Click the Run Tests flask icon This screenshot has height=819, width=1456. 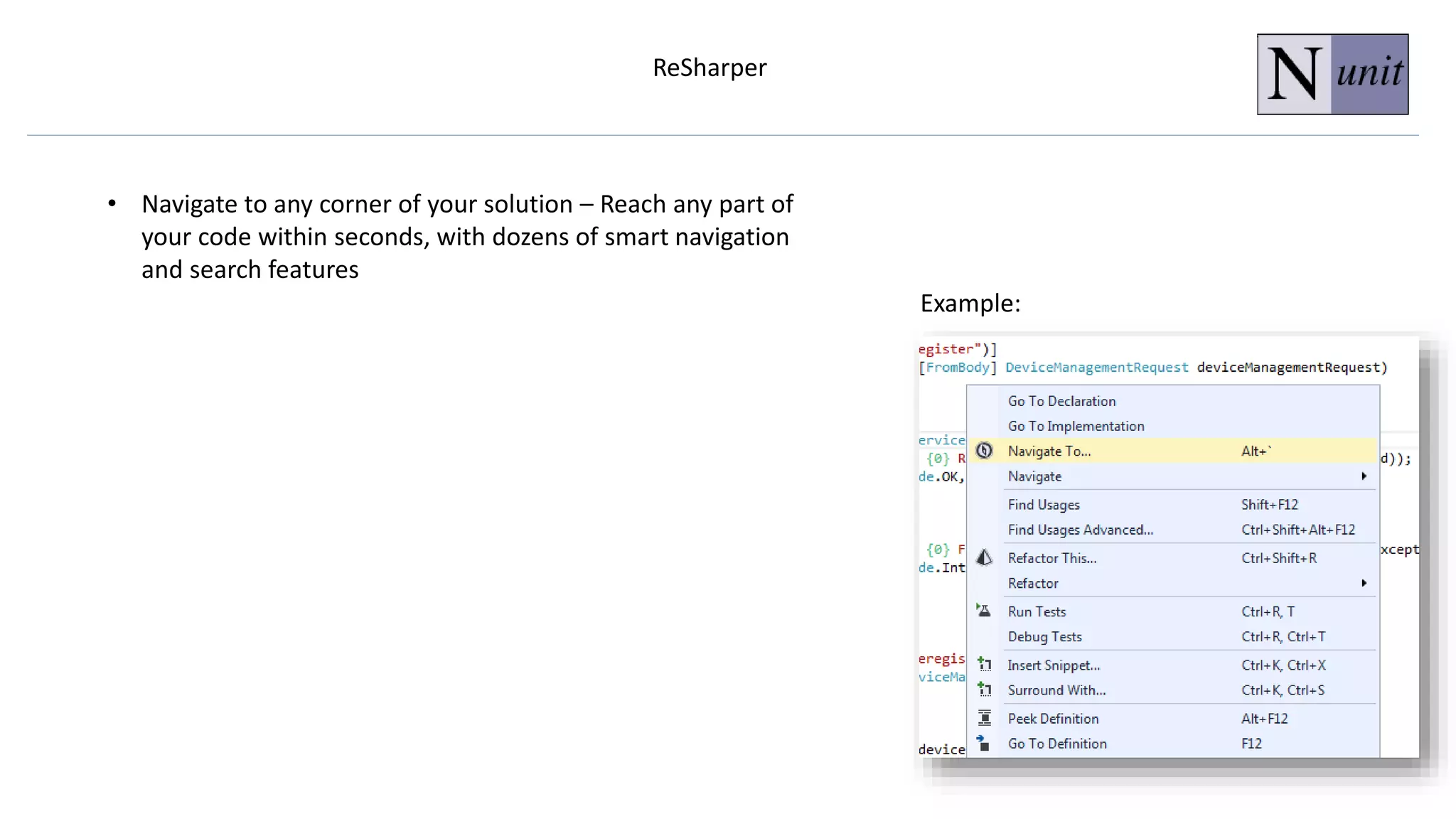(984, 611)
